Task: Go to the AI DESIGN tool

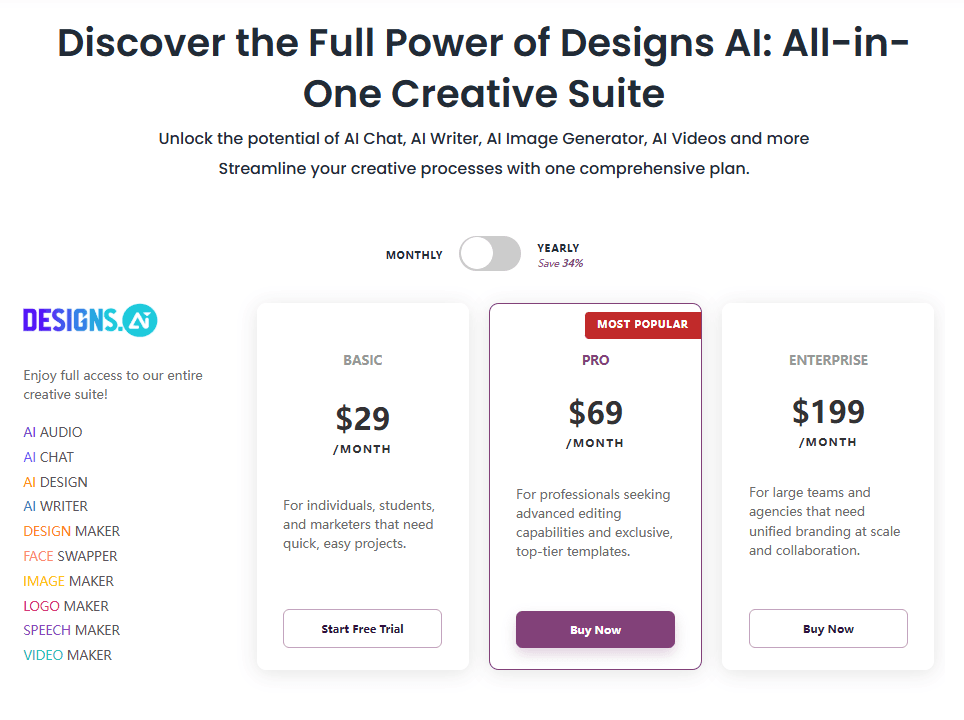Action: [56, 482]
